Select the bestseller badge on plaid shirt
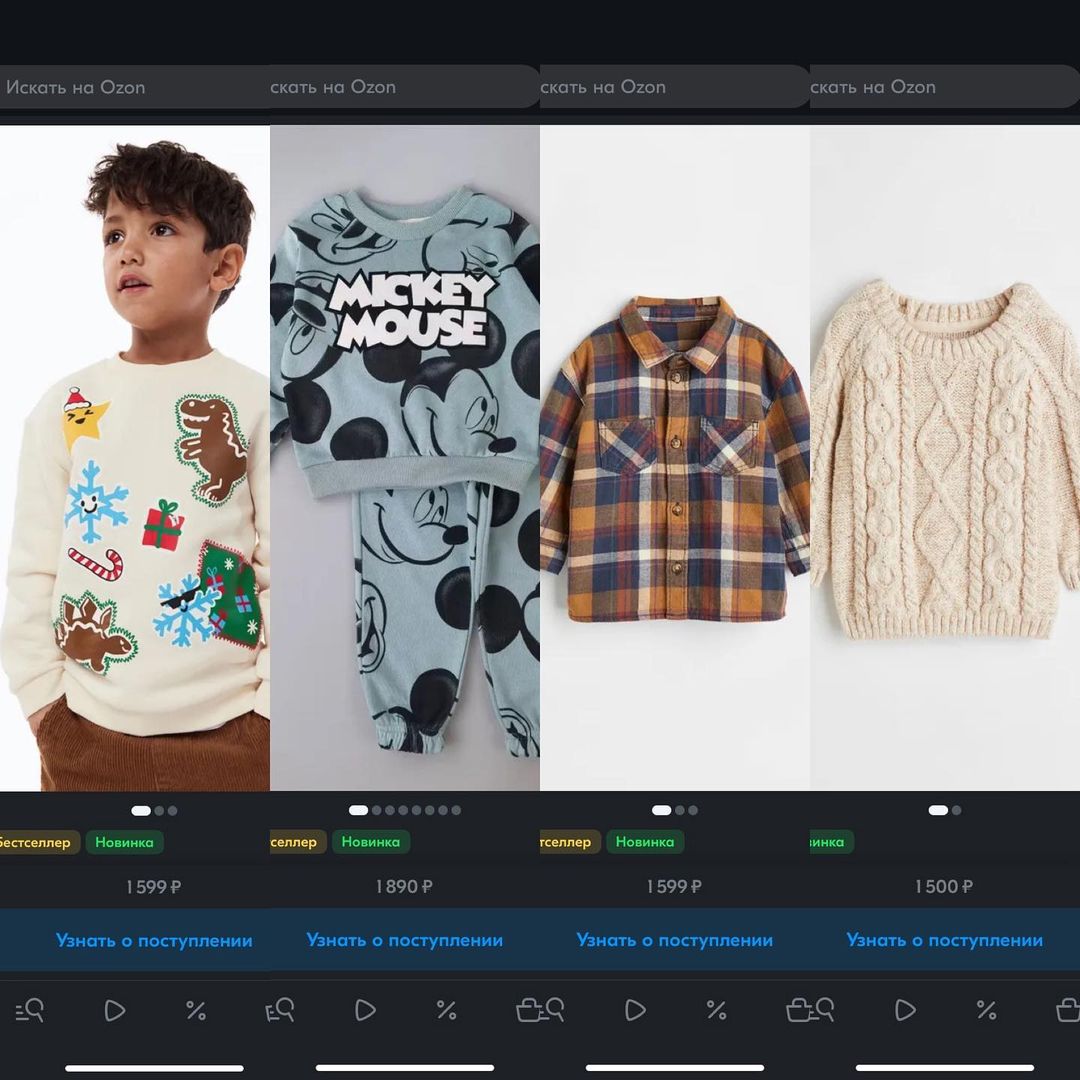This screenshot has height=1080, width=1080. (x=570, y=842)
